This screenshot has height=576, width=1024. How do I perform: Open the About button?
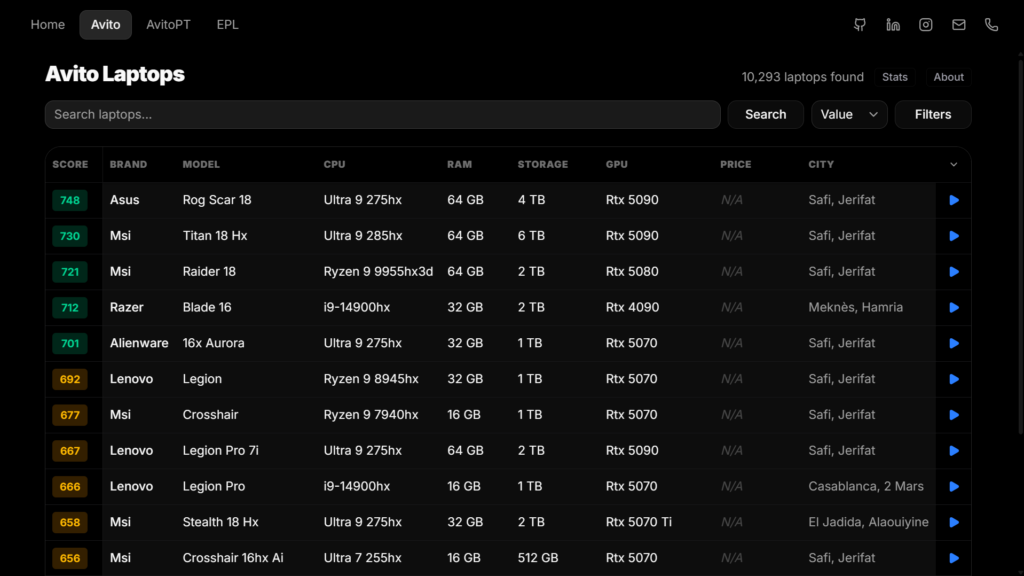pos(948,77)
